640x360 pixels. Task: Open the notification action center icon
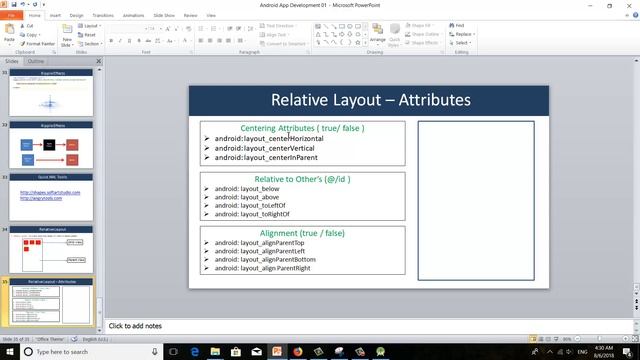coord(627,351)
